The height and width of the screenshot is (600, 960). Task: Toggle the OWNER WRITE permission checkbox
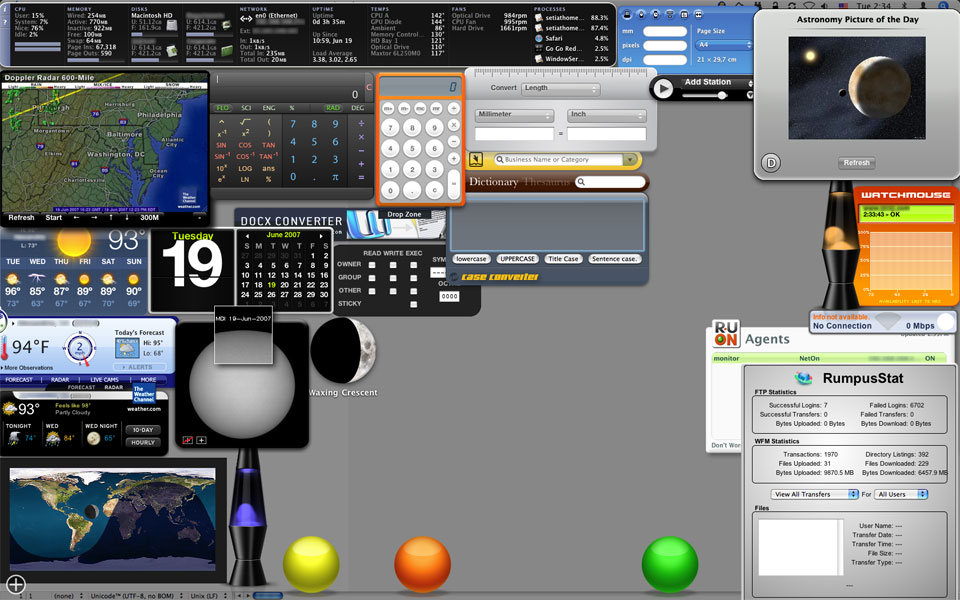[x=393, y=265]
